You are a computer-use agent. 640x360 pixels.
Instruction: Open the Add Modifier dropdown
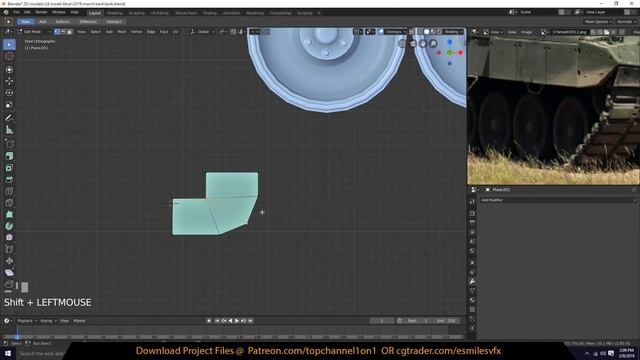(x=558, y=200)
